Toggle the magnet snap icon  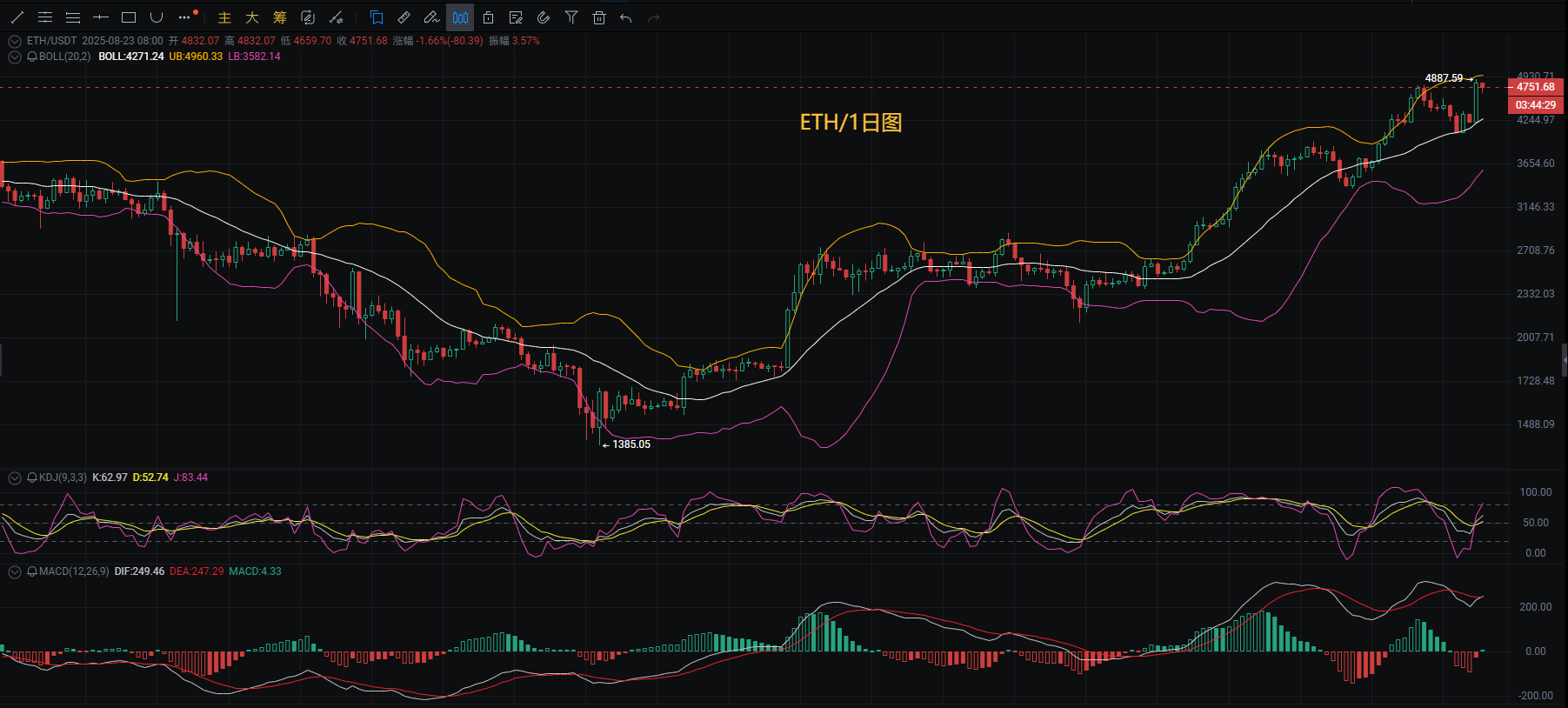coord(544,17)
